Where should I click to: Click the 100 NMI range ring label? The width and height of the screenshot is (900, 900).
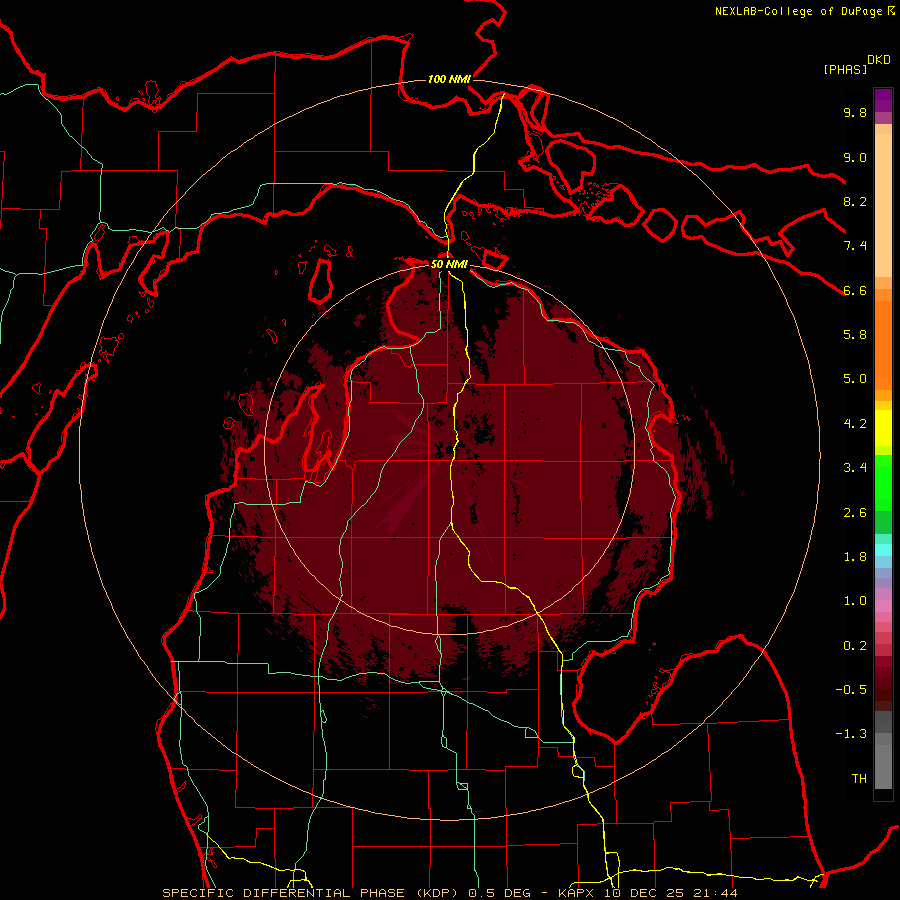pos(449,79)
